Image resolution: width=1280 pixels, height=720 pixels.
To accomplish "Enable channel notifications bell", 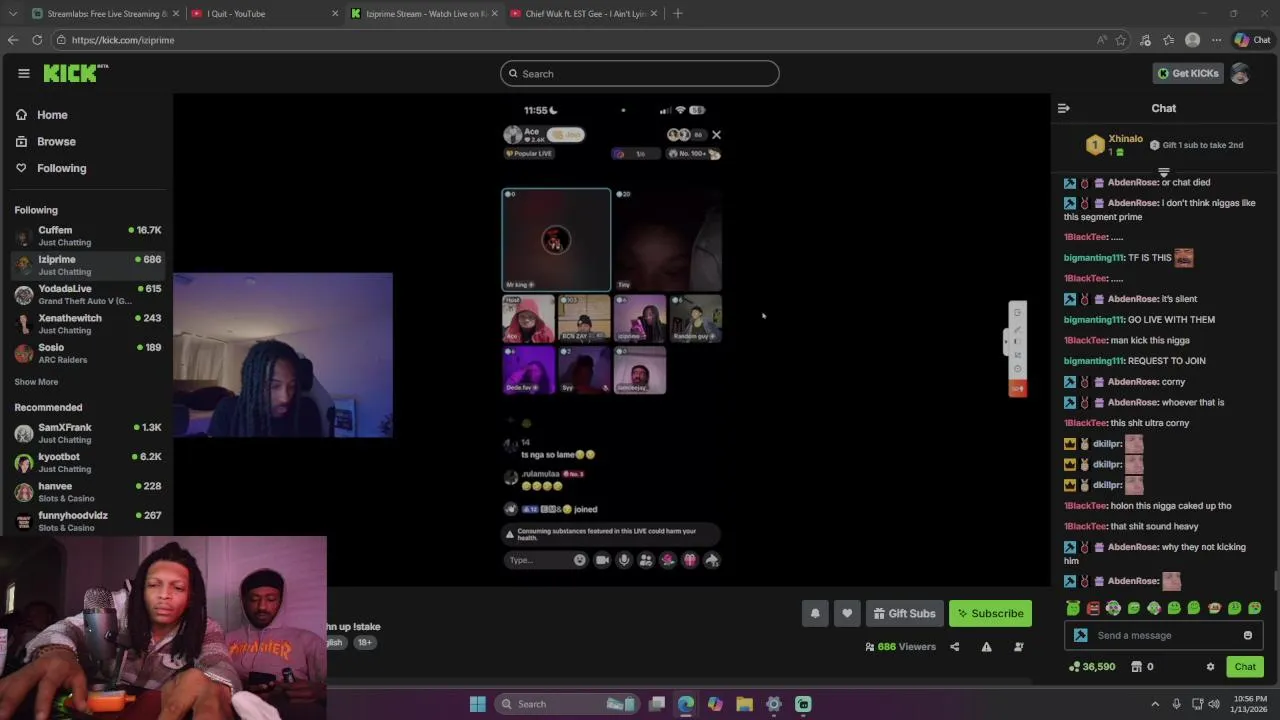I will pos(815,613).
